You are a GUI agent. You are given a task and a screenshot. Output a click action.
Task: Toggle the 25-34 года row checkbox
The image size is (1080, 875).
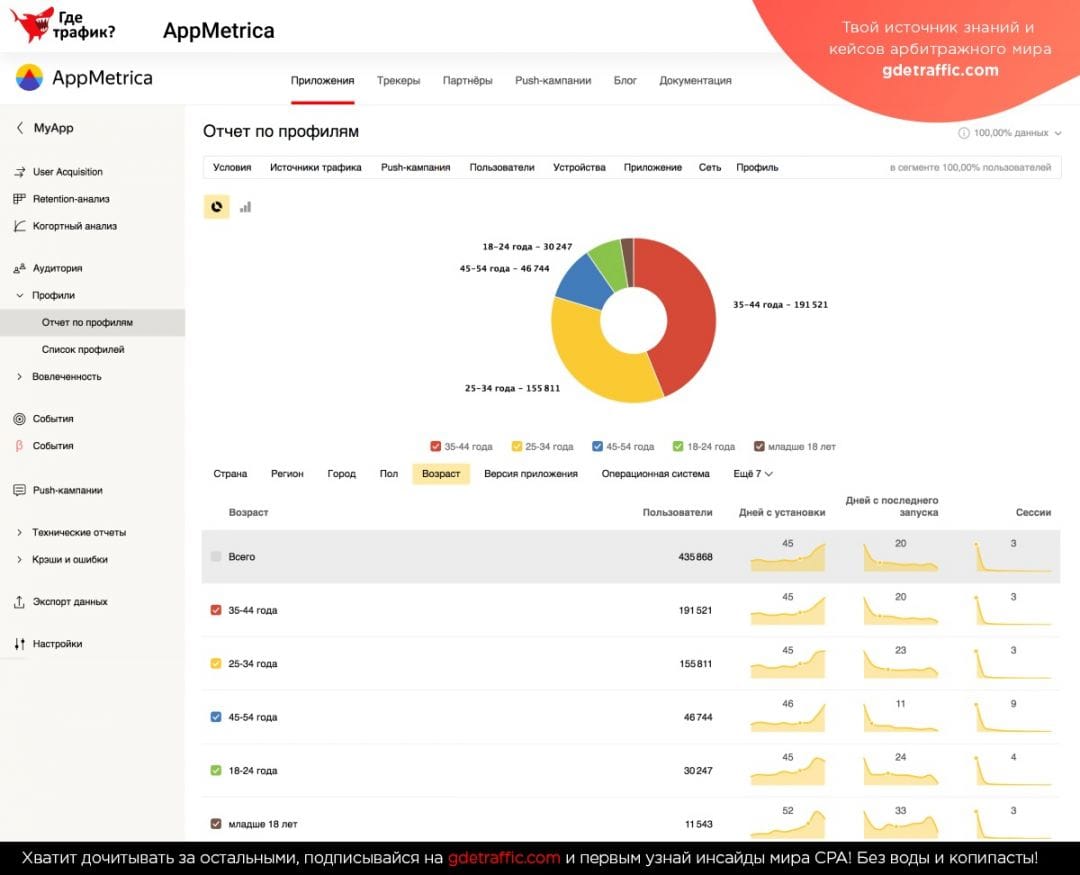coord(216,663)
